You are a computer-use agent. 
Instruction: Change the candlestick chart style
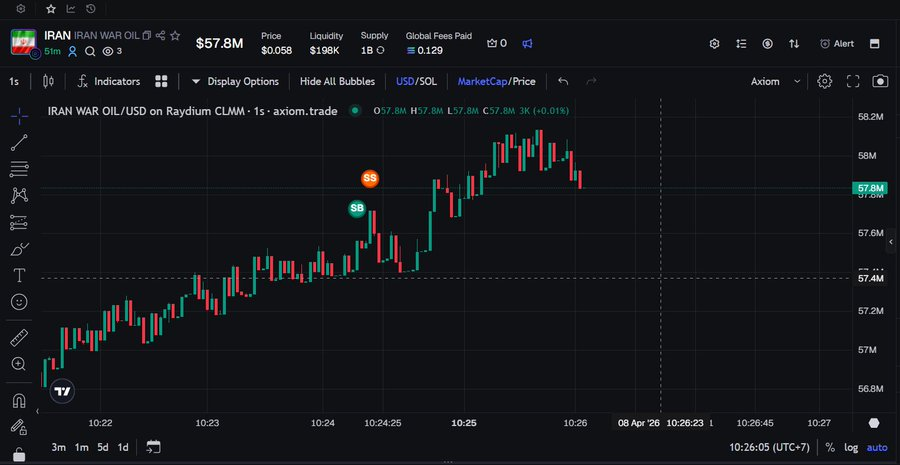pyautogui.click(x=48, y=82)
